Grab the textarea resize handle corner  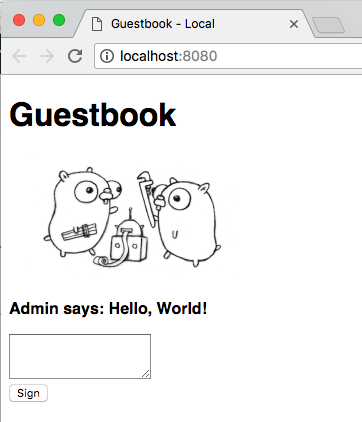tap(146, 374)
